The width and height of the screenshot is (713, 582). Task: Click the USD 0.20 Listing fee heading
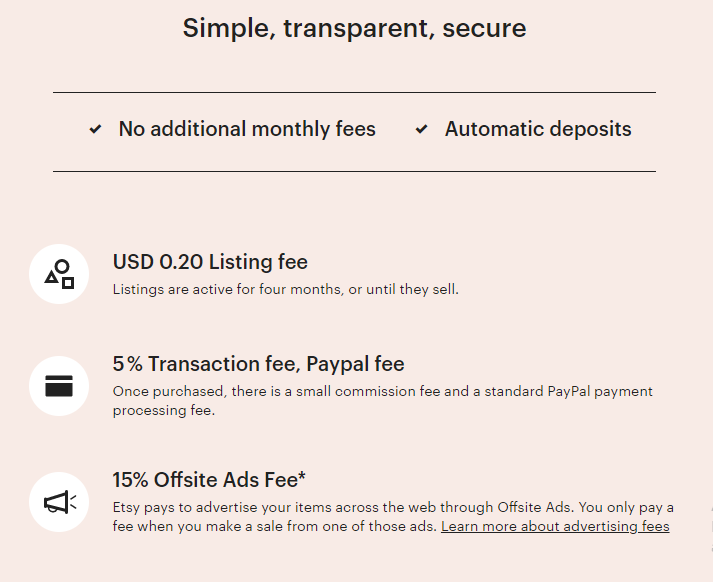[x=210, y=262]
